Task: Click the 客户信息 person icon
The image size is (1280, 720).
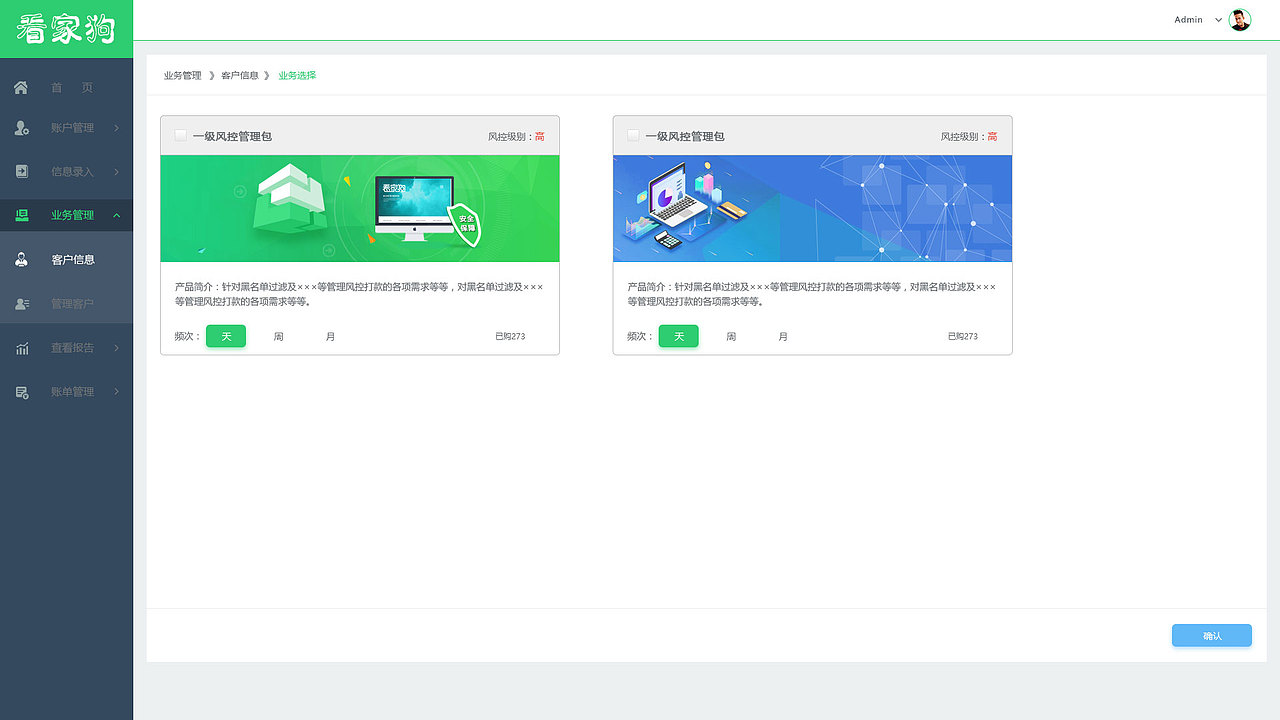Action: click(x=21, y=259)
